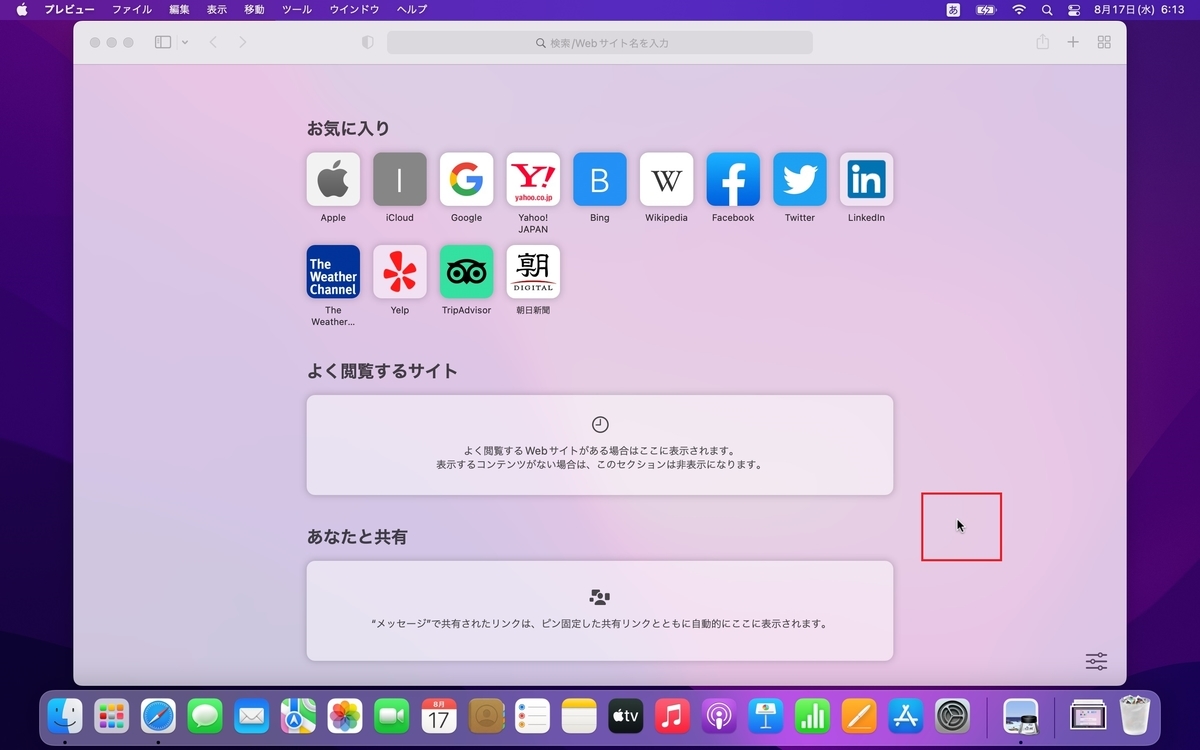Open the 朝日新聞 favorite

[533, 272]
